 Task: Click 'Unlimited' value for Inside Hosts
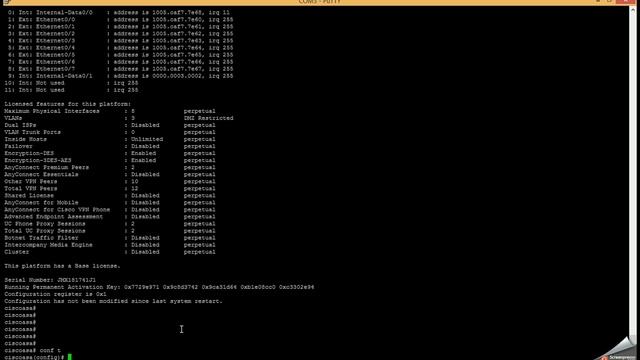[x=147, y=139]
